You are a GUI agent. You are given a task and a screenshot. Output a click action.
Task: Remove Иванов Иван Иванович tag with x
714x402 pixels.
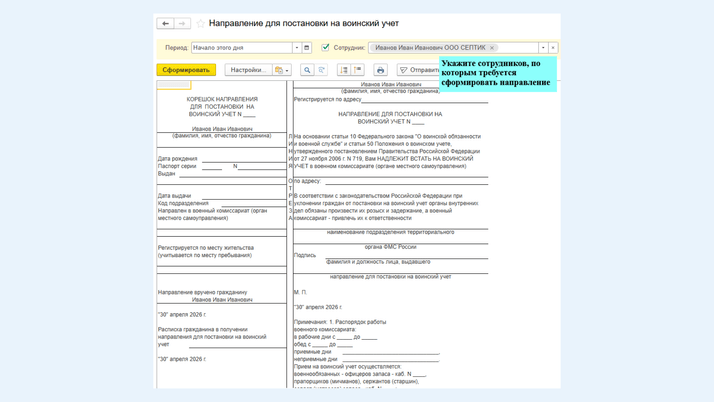[x=492, y=47]
